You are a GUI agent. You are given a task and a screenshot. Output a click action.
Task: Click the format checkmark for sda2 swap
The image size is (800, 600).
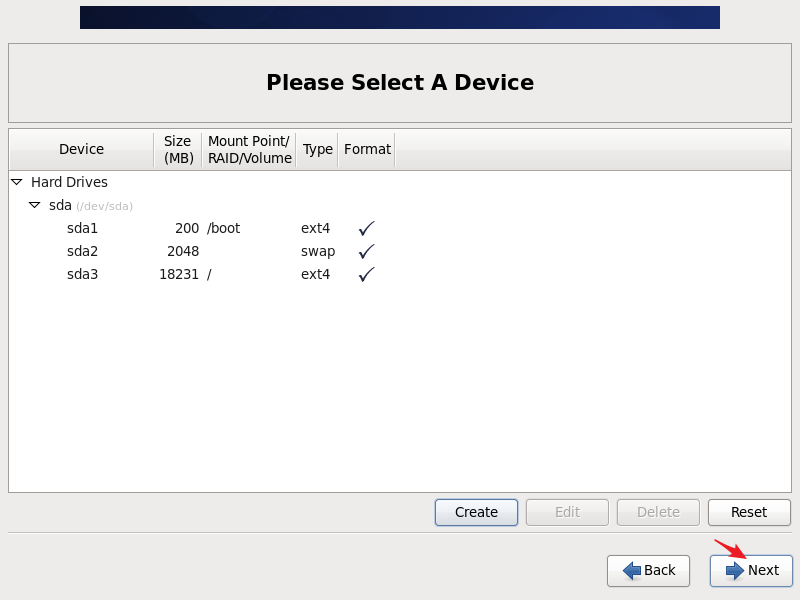(366, 251)
